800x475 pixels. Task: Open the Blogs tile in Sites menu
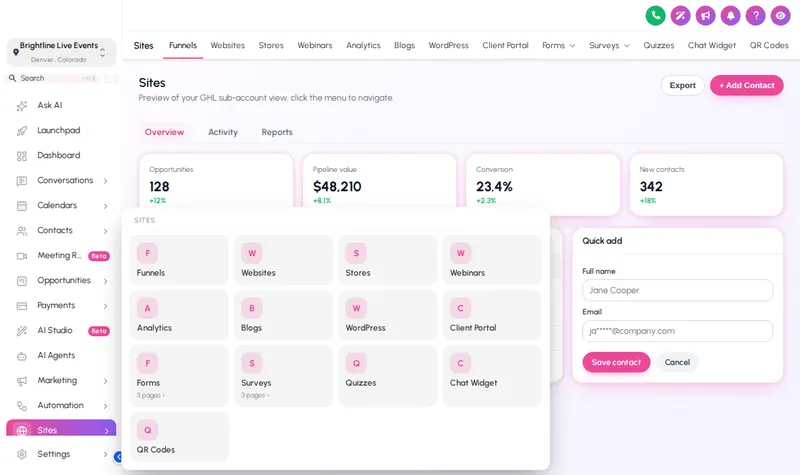[284, 315]
